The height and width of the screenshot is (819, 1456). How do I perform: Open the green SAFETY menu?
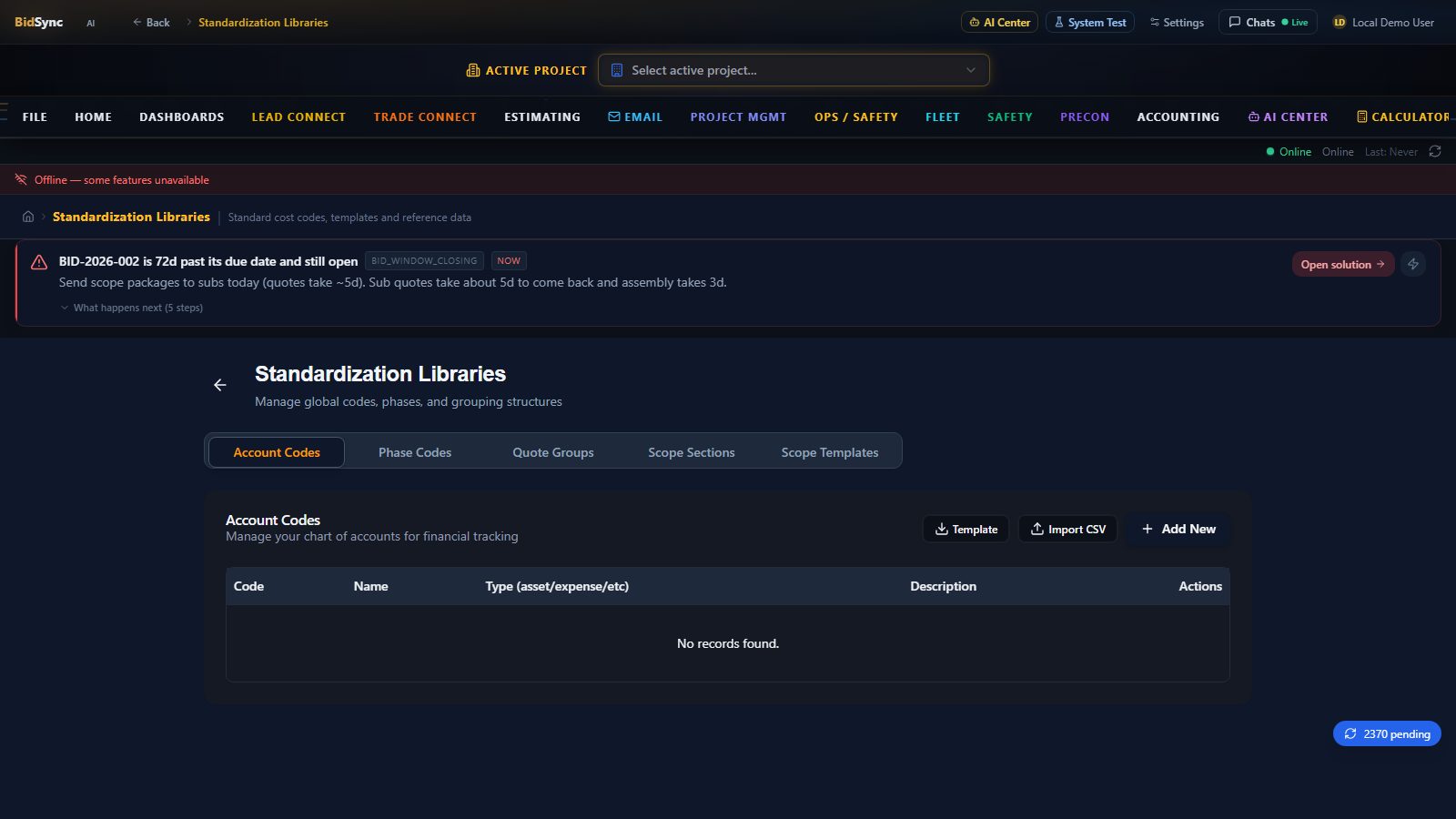[x=1010, y=116]
